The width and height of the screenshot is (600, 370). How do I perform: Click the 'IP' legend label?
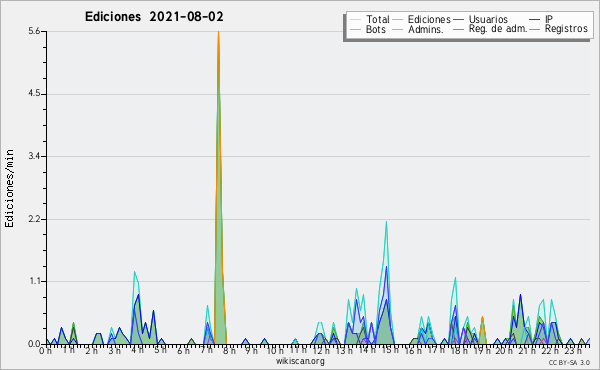click(549, 19)
